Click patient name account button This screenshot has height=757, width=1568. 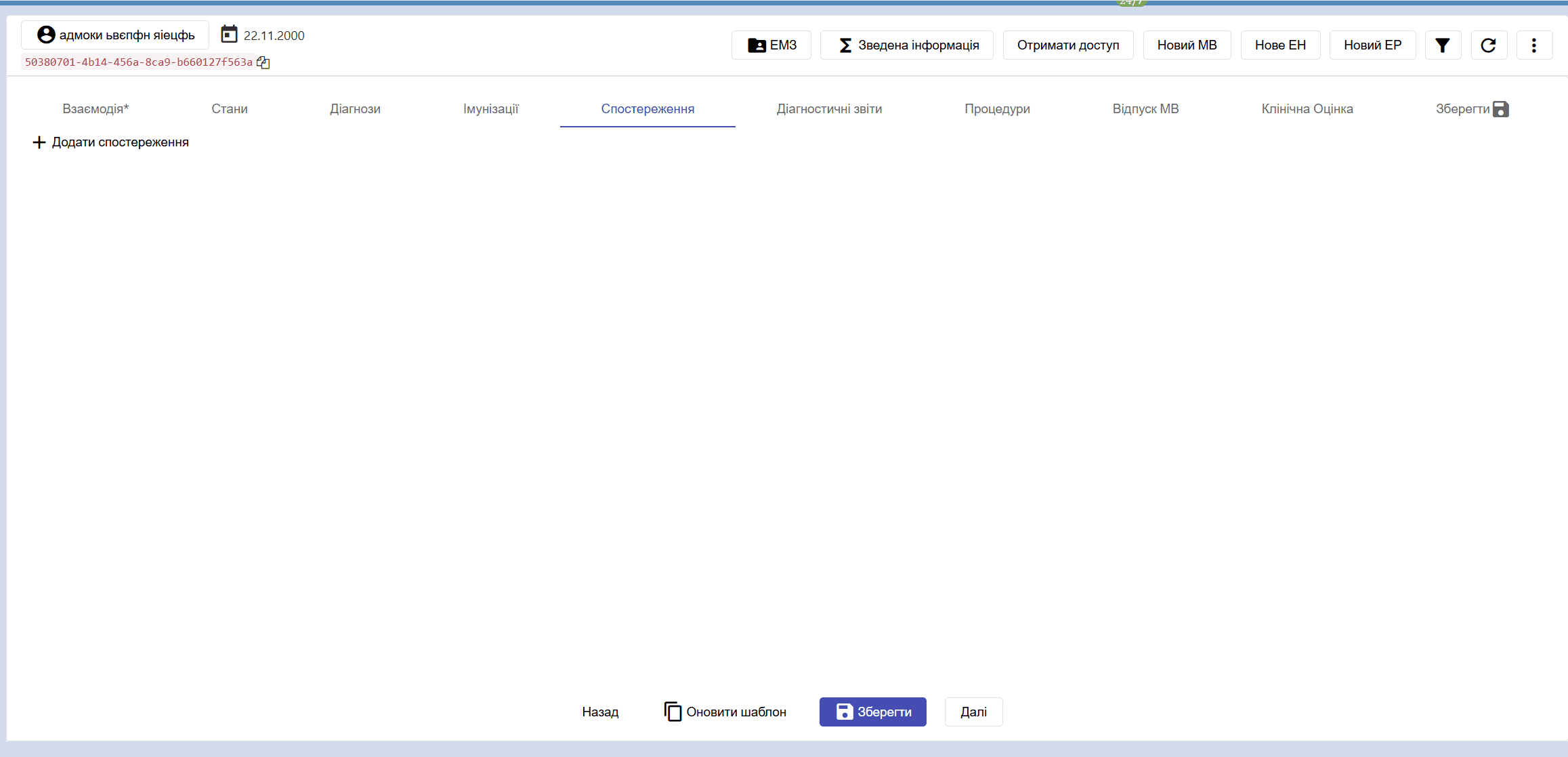tap(115, 35)
